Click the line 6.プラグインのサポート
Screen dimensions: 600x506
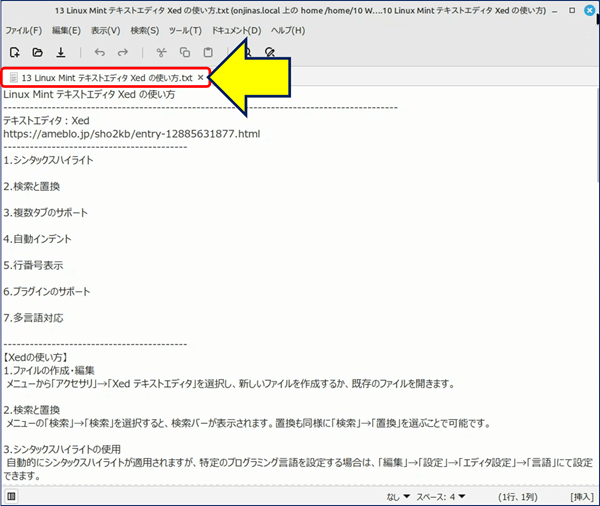point(47,292)
